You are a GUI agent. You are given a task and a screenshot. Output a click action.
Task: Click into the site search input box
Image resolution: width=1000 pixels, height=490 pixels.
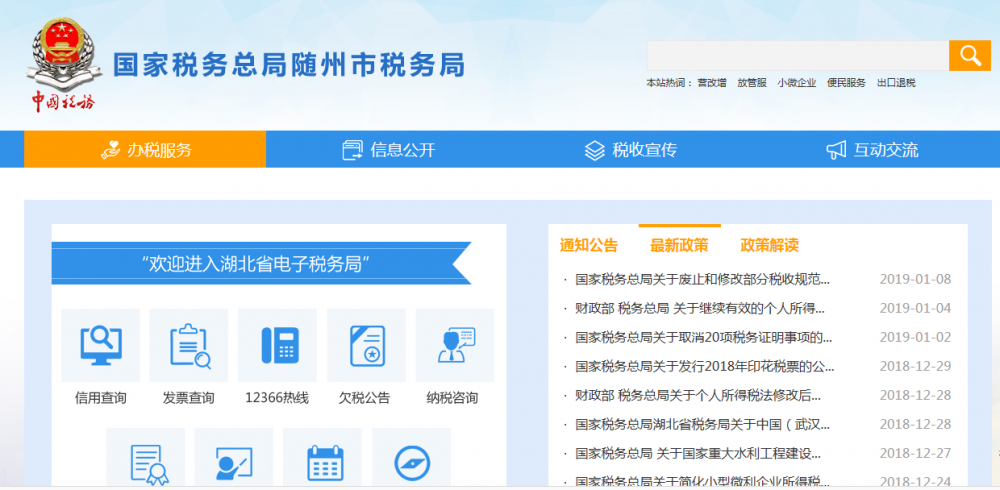click(797, 56)
